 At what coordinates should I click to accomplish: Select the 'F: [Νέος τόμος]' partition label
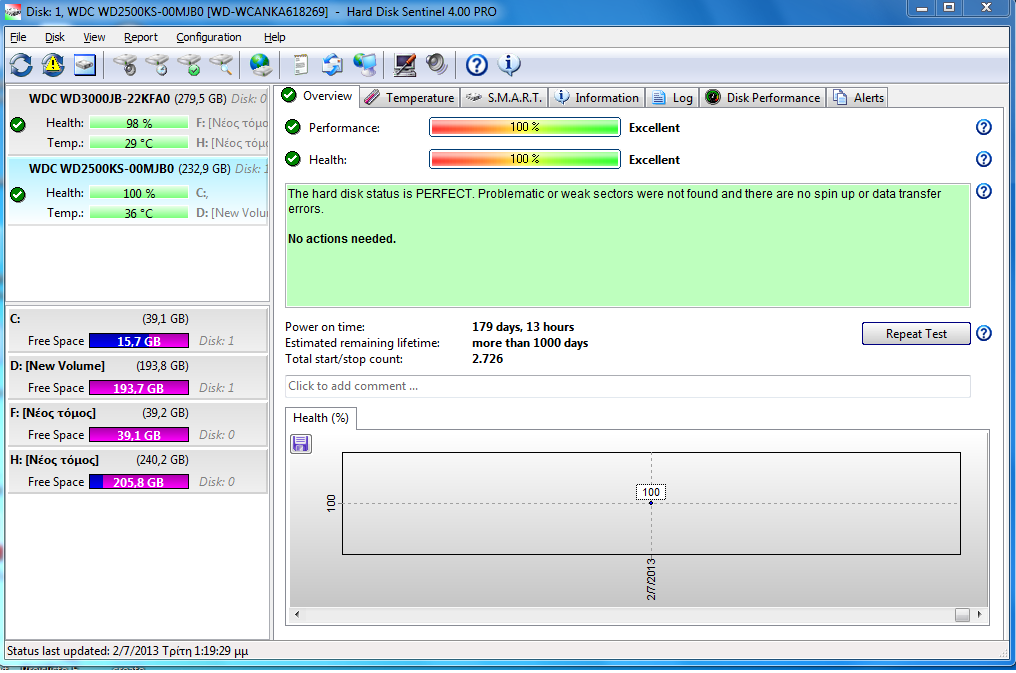point(53,413)
